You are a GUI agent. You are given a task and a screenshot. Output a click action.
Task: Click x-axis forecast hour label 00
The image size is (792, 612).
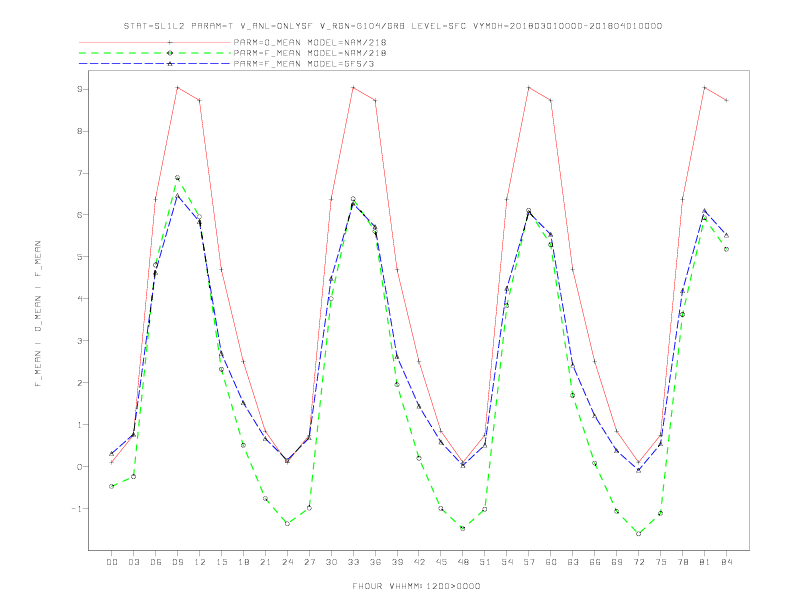pos(112,562)
